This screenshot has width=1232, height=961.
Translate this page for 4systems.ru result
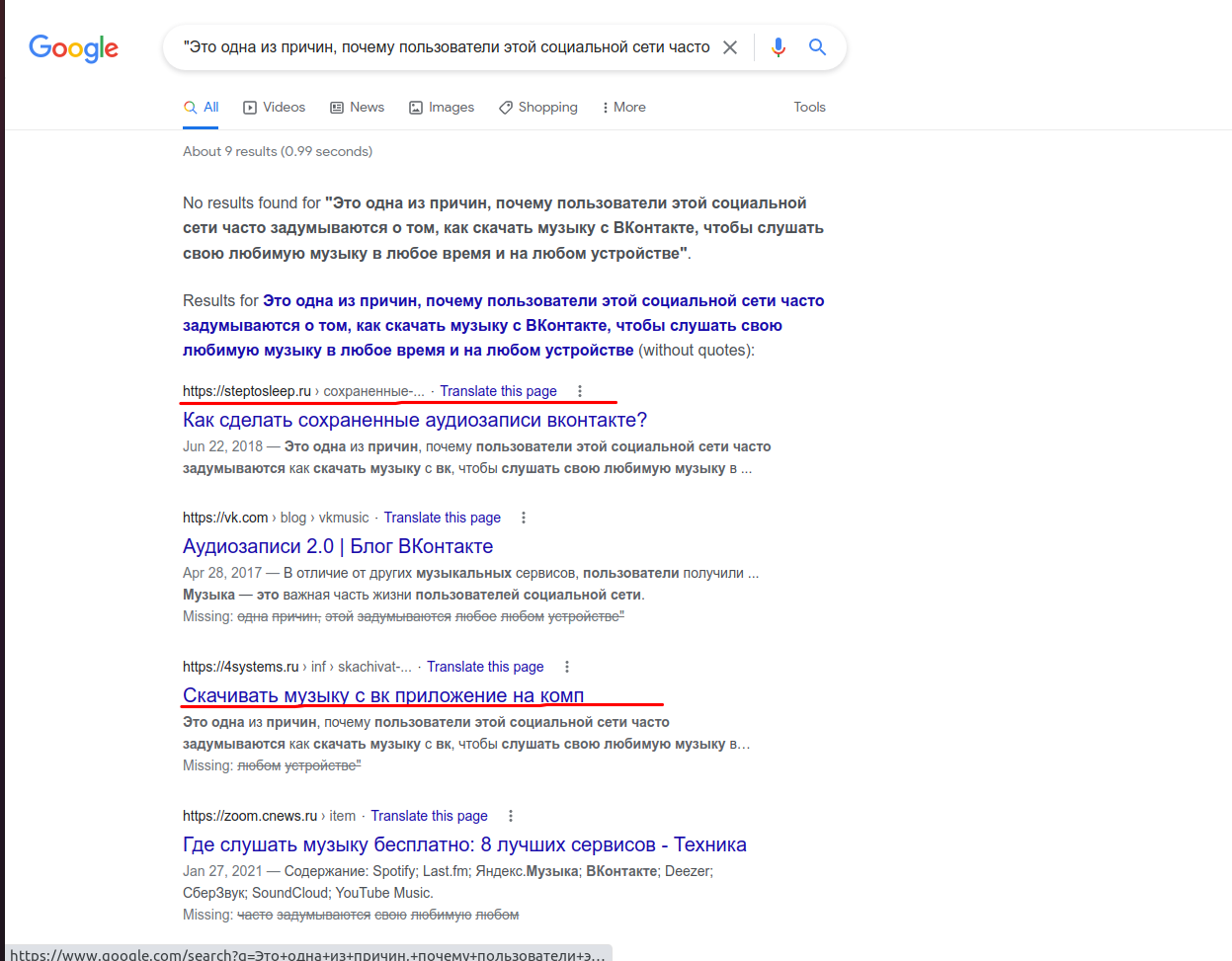(485, 667)
